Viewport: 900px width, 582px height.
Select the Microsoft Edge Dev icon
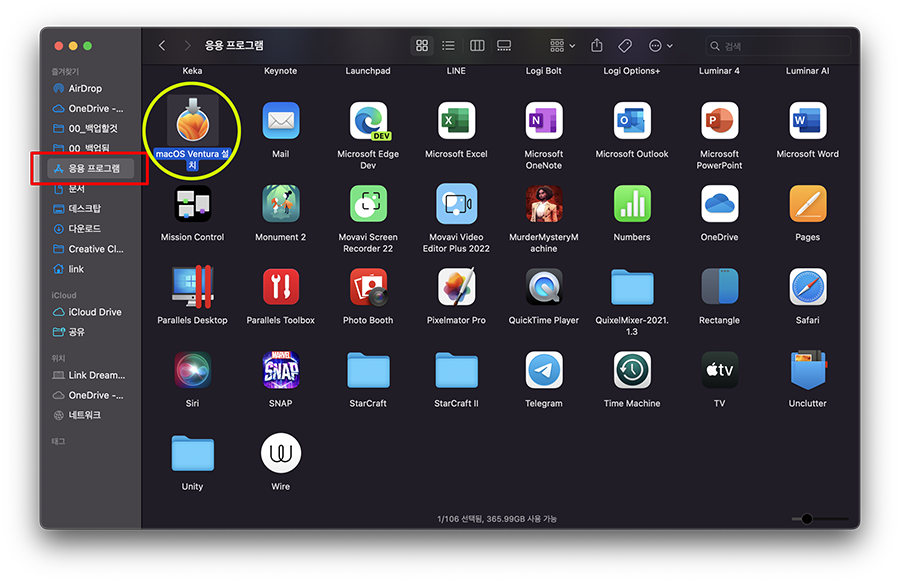[x=368, y=121]
